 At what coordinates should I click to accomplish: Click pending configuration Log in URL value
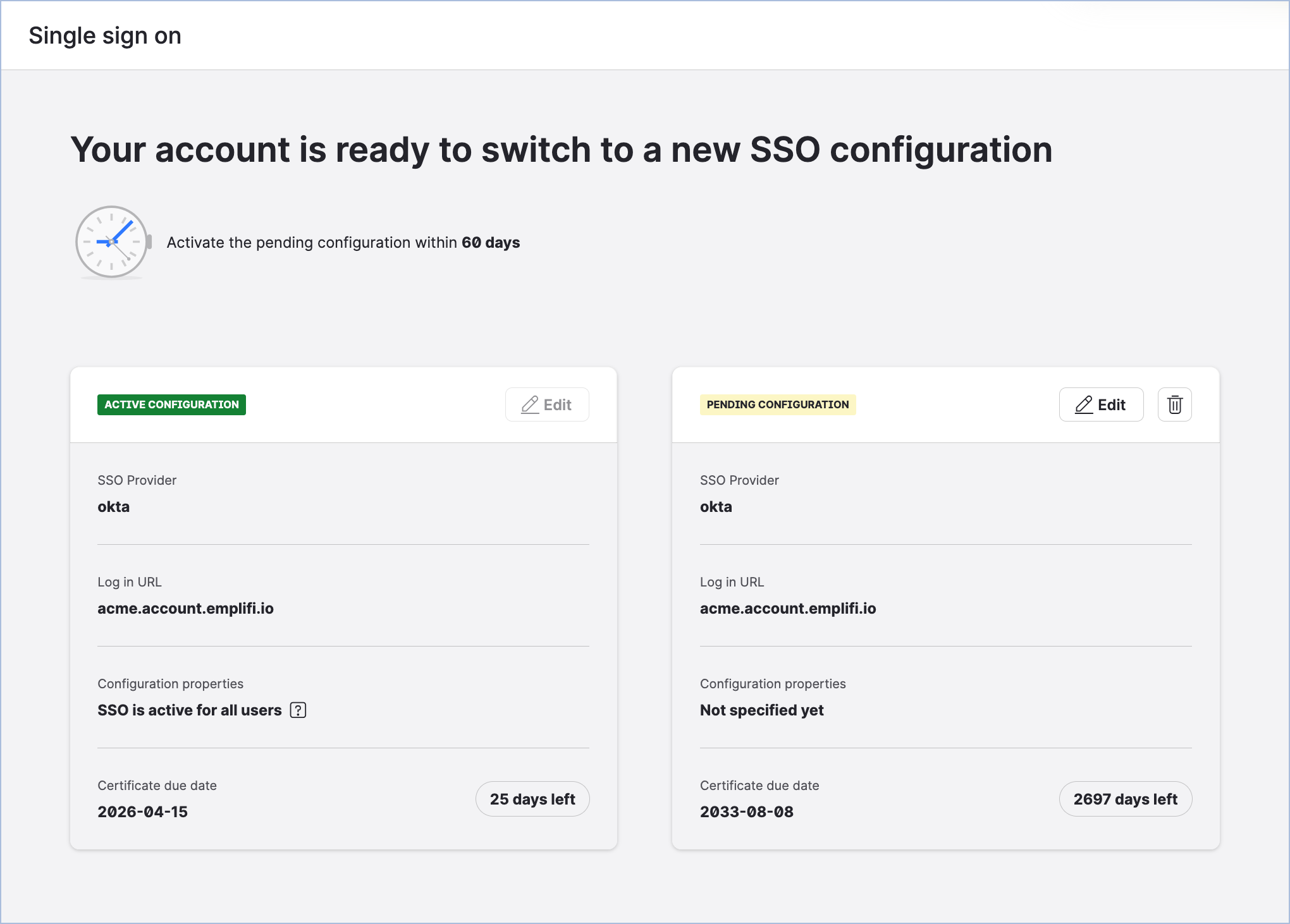[787, 609]
